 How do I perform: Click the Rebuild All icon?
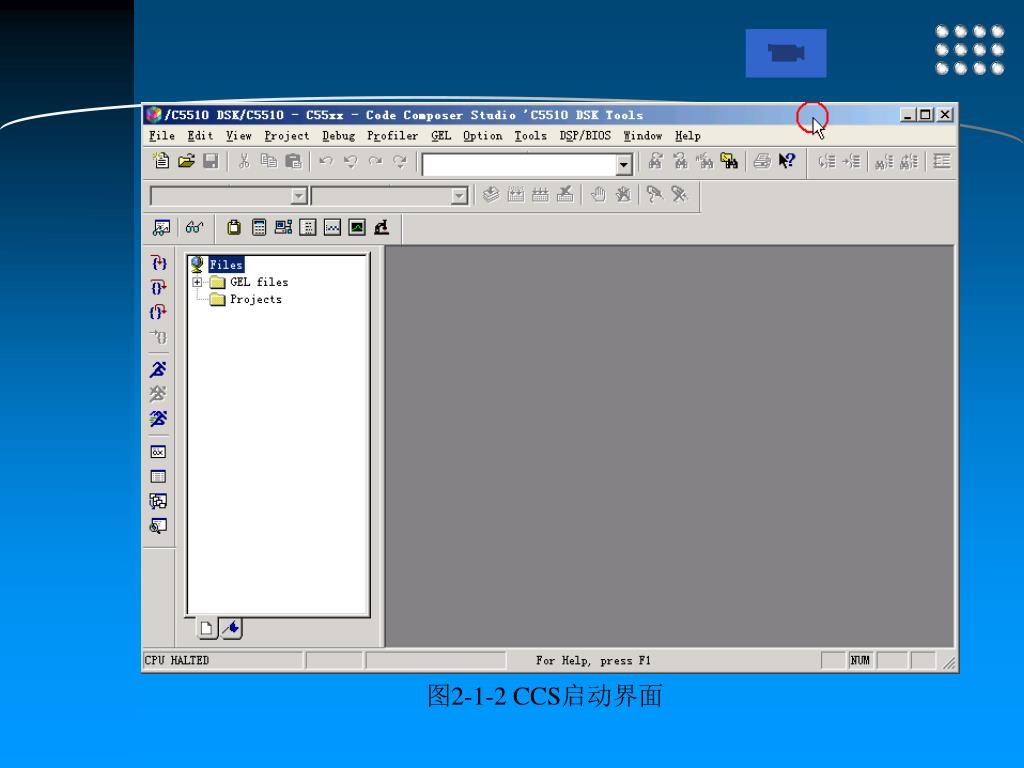coord(540,194)
